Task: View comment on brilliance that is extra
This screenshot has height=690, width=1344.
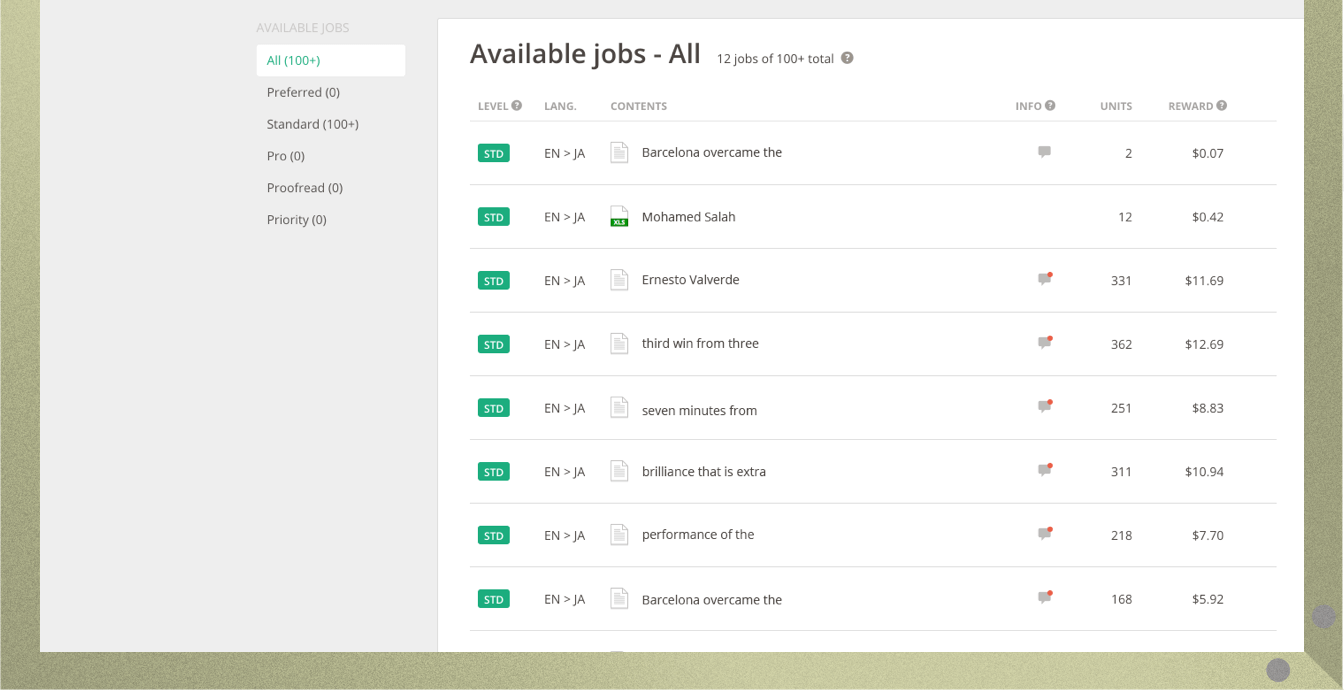Action: click(x=1045, y=470)
